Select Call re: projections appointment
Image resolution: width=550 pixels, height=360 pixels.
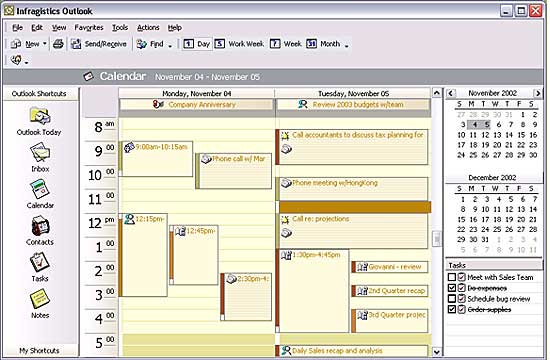click(x=352, y=231)
